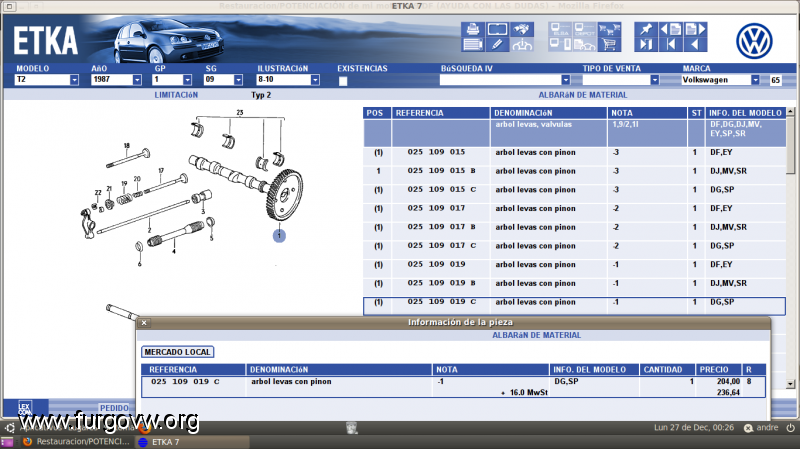Toggle the EXISTENCIAS checkbox
800x449 pixels.
pos(343,81)
